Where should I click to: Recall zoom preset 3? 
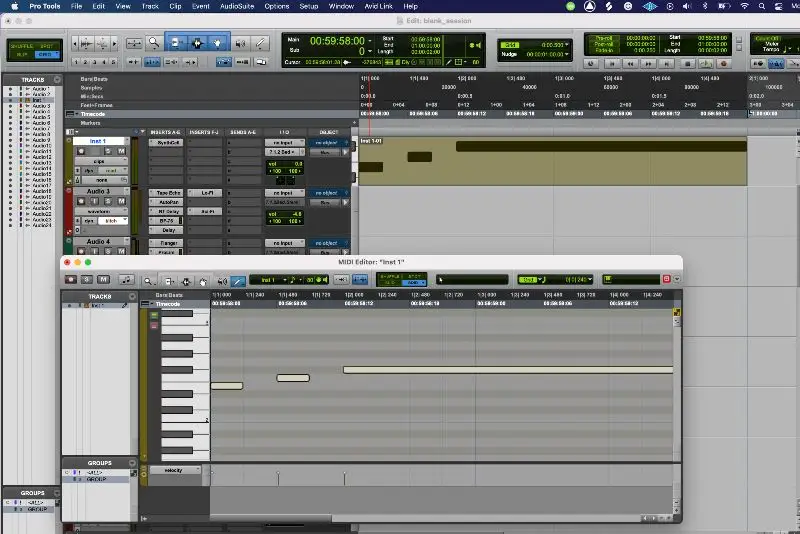[94, 62]
